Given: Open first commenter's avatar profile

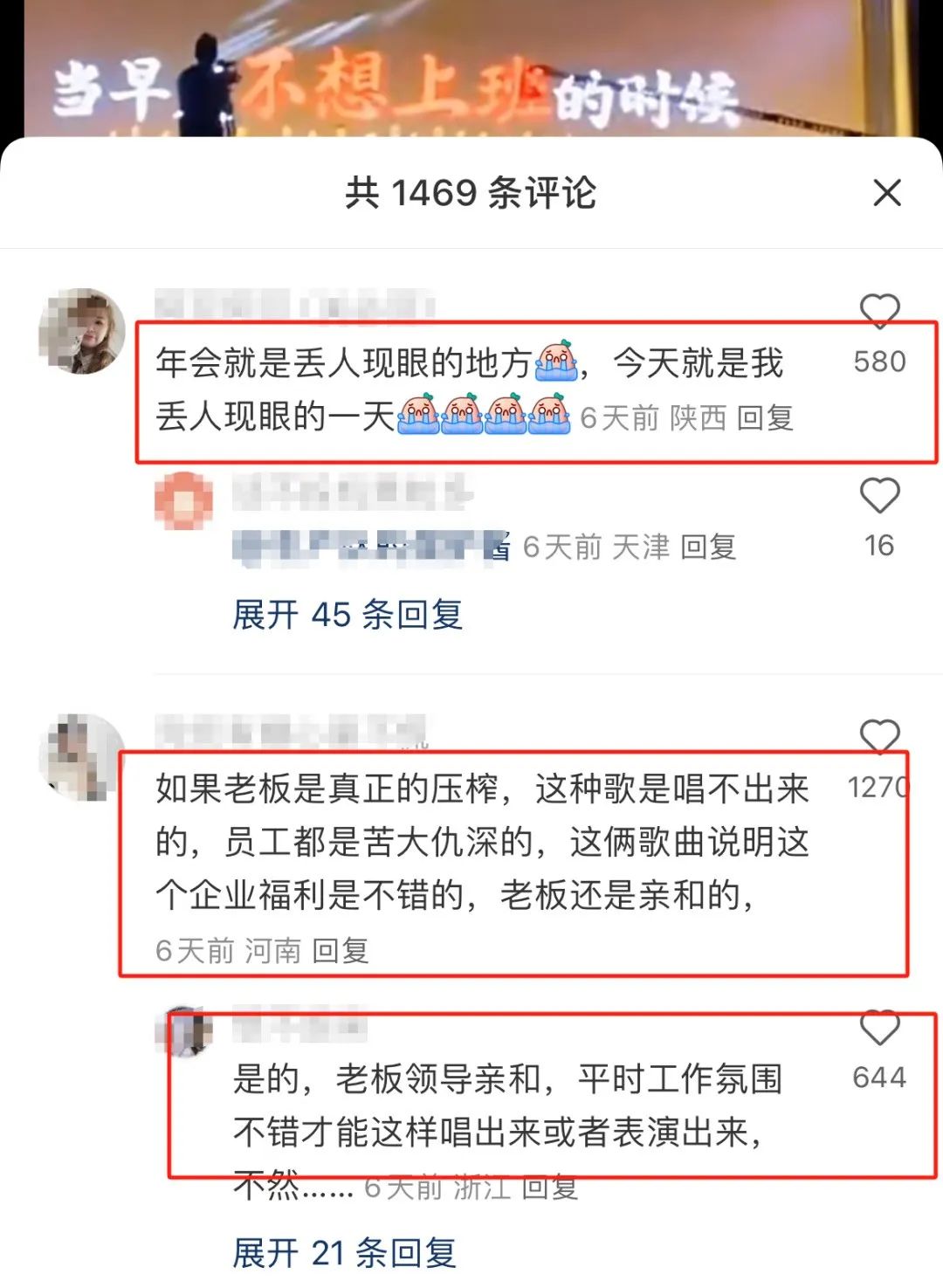Looking at the screenshot, I should (x=82, y=331).
